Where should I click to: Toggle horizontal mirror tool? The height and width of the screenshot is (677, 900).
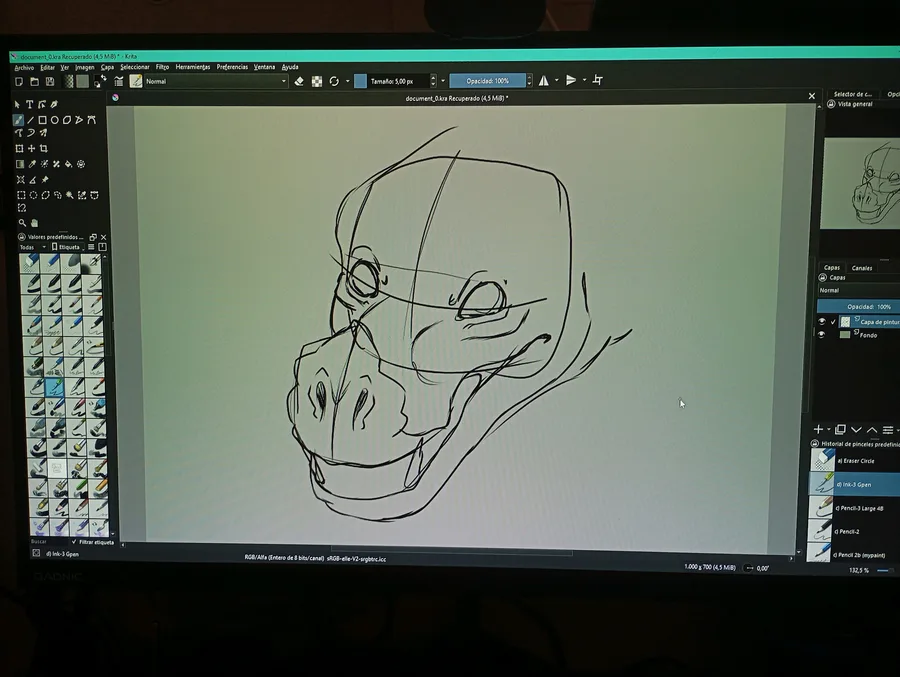tap(544, 81)
